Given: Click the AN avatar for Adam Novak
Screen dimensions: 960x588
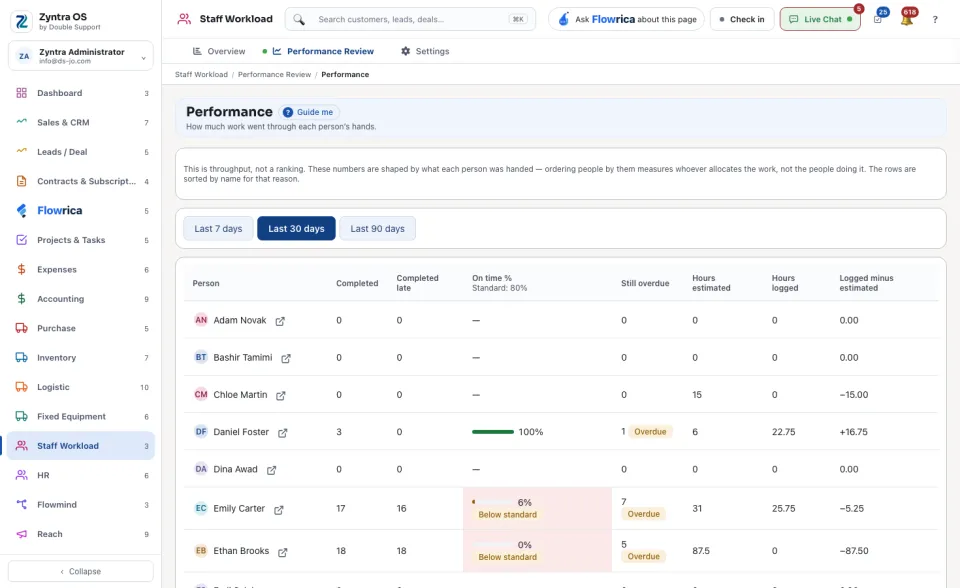Looking at the screenshot, I should [x=201, y=320].
